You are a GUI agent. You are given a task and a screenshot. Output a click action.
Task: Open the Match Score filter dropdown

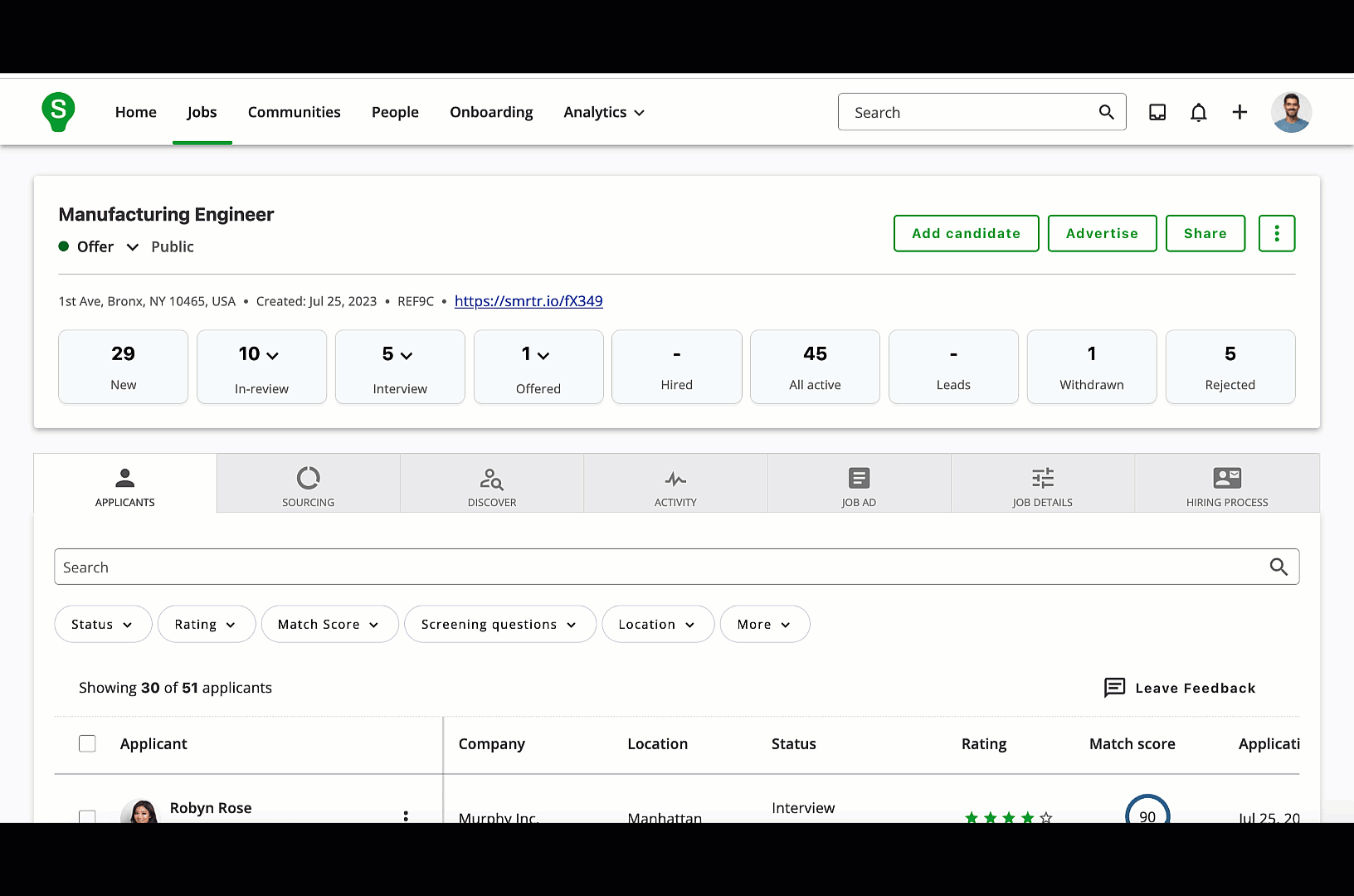click(x=329, y=624)
